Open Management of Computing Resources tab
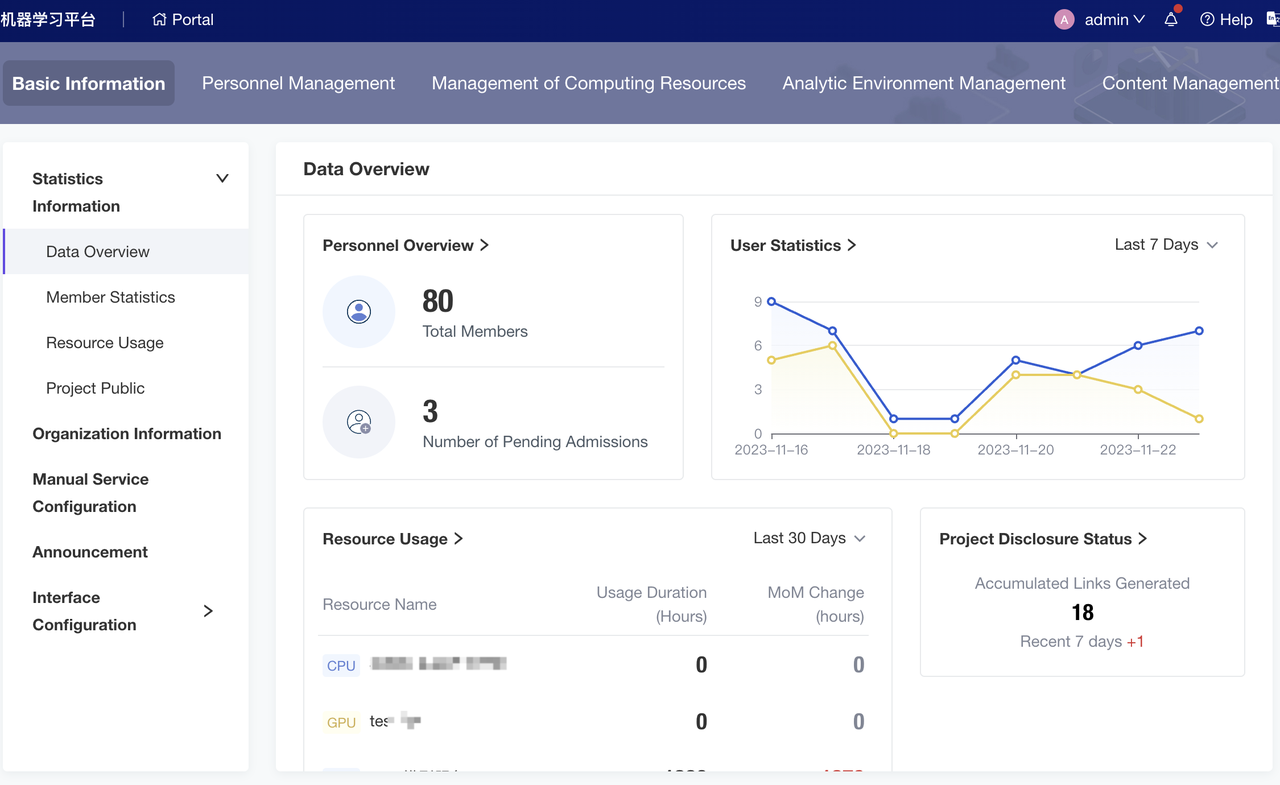This screenshot has width=1280, height=785. point(589,83)
